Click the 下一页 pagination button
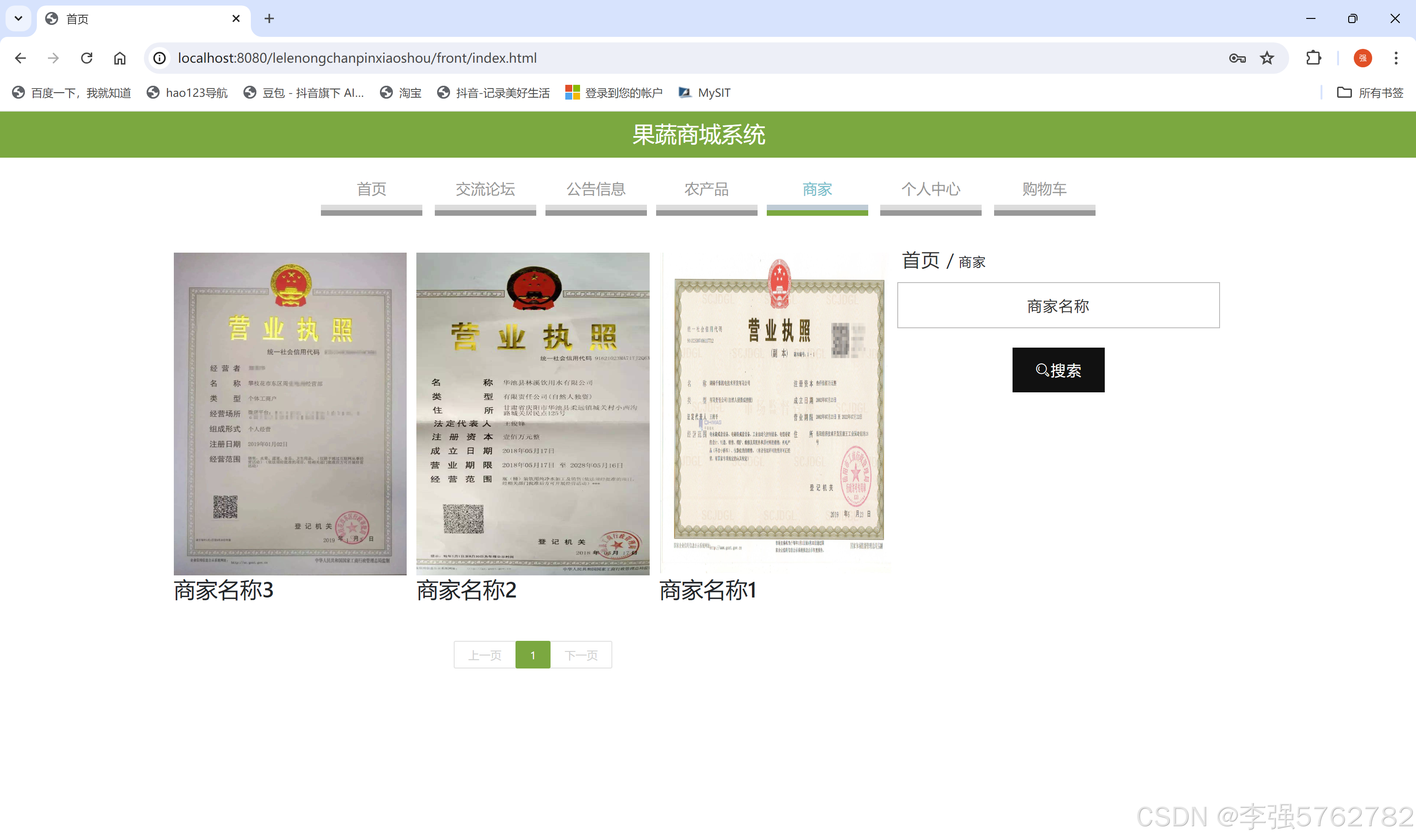This screenshot has width=1416, height=840. (x=581, y=655)
